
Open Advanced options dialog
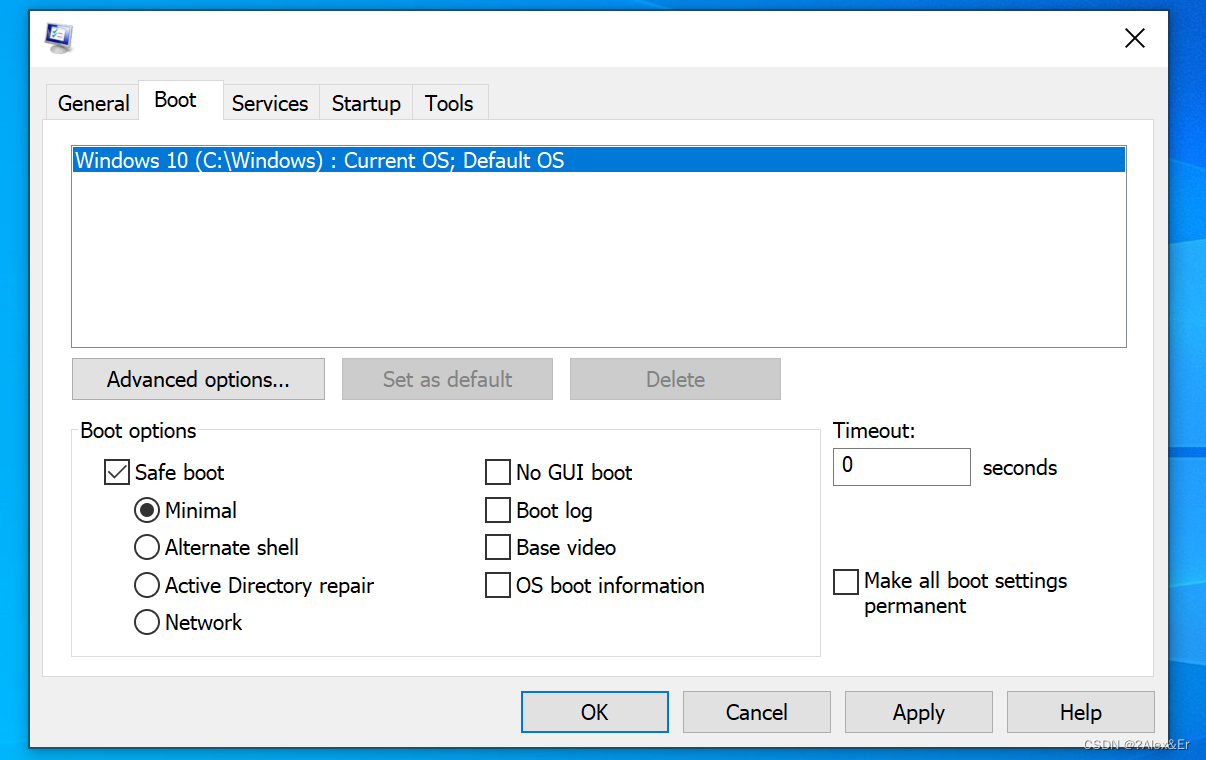coord(198,379)
